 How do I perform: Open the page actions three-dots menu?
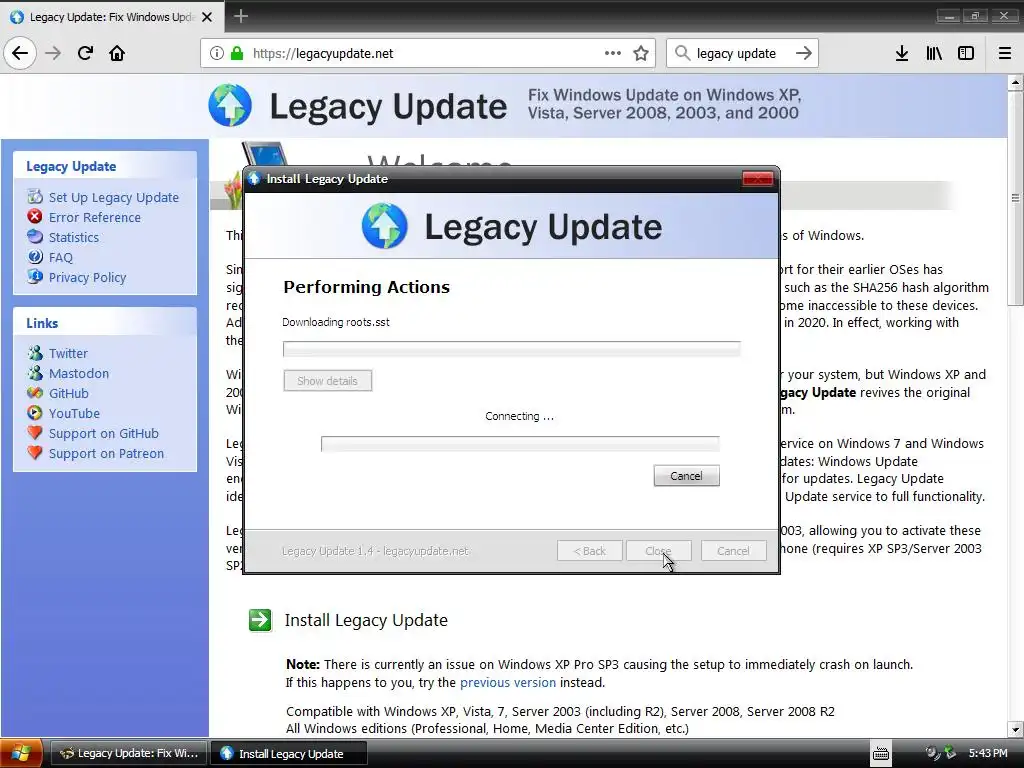(x=613, y=53)
